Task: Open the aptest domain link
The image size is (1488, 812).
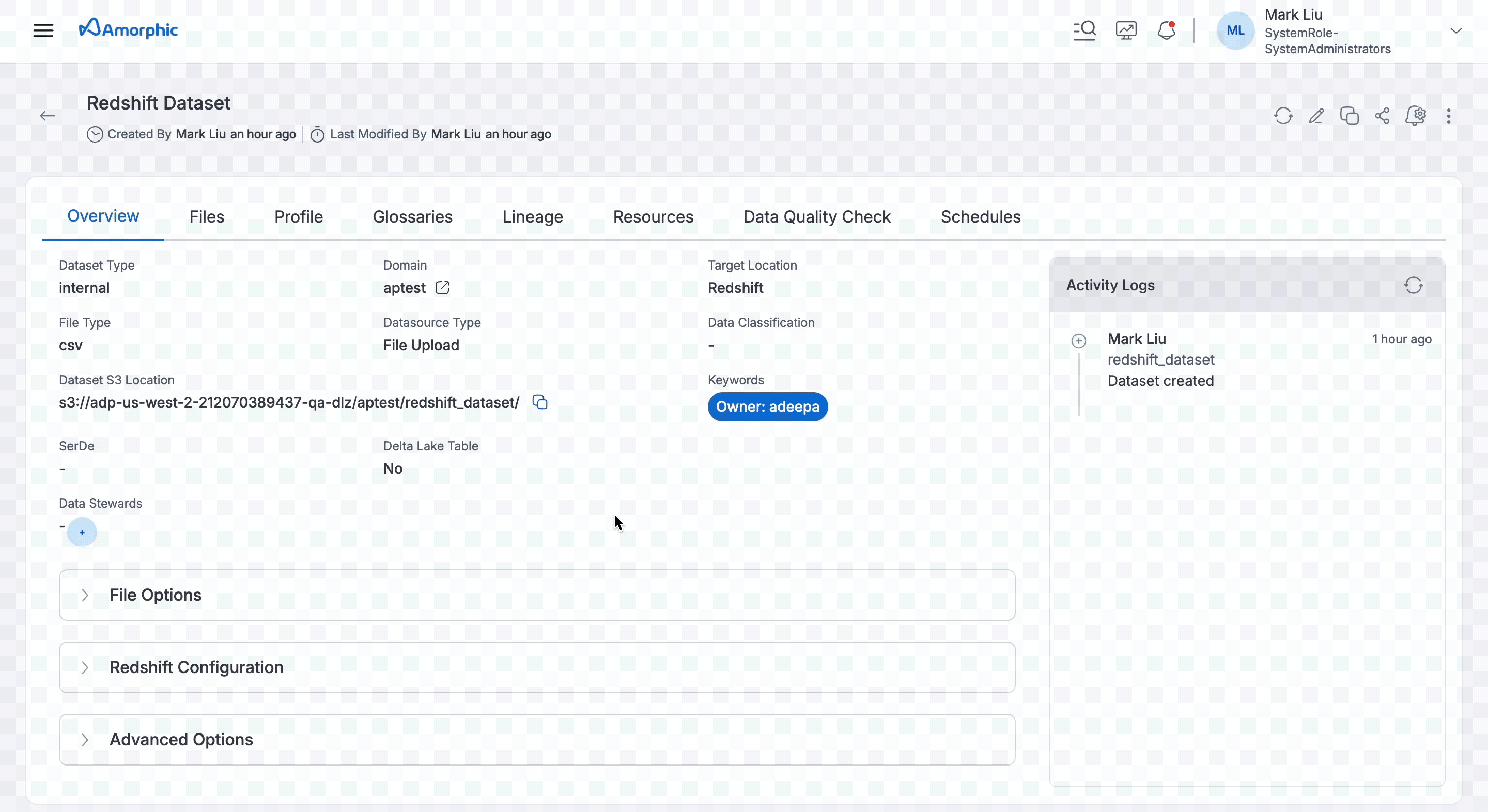Action: click(x=442, y=288)
